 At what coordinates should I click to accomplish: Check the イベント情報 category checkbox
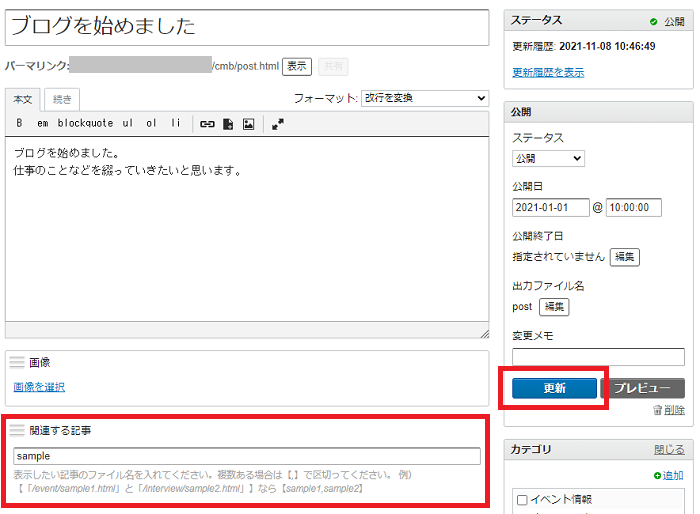pyautogui.click(x=522, y=500)
